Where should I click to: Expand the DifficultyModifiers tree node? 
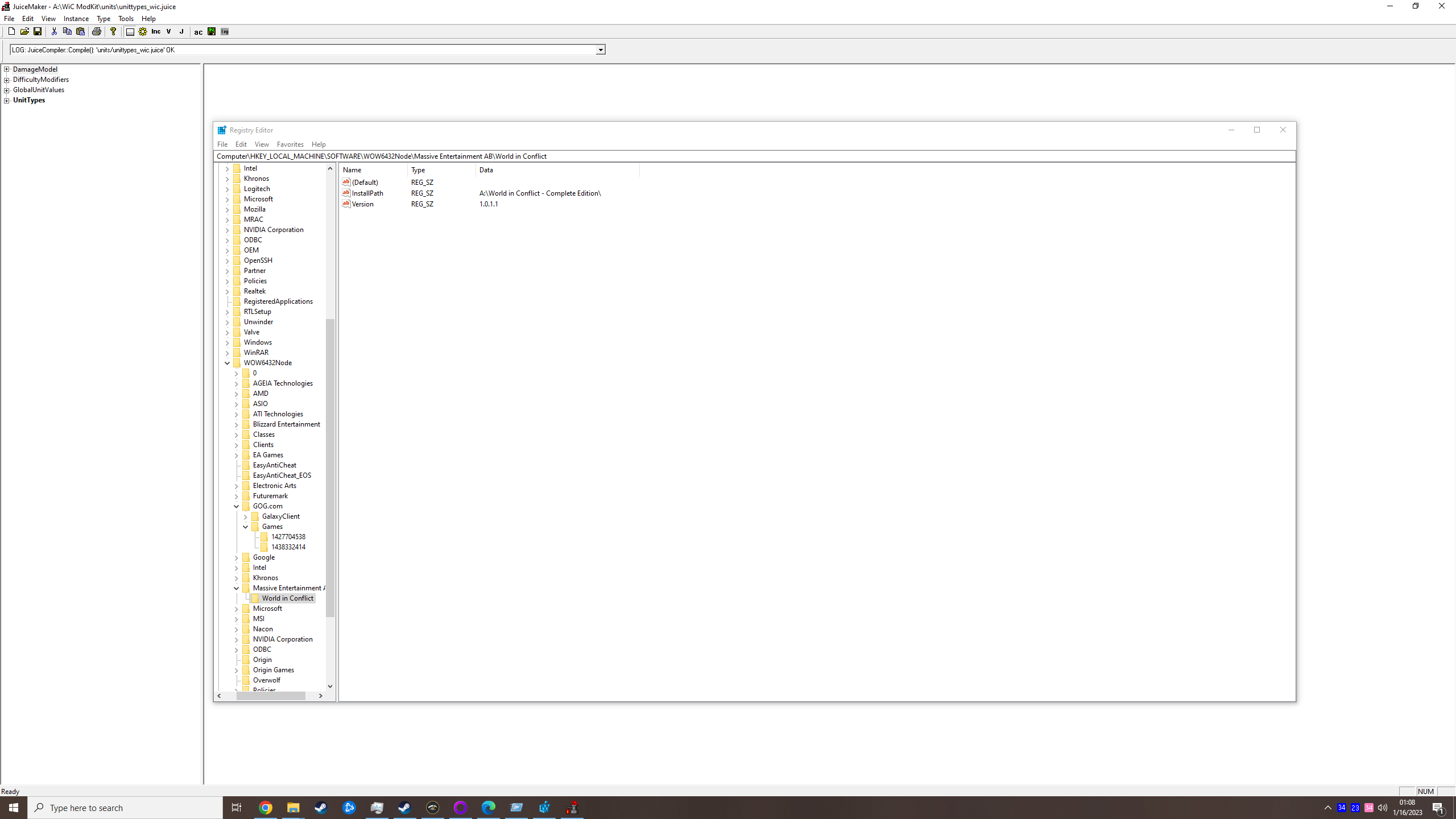point(7,80)
